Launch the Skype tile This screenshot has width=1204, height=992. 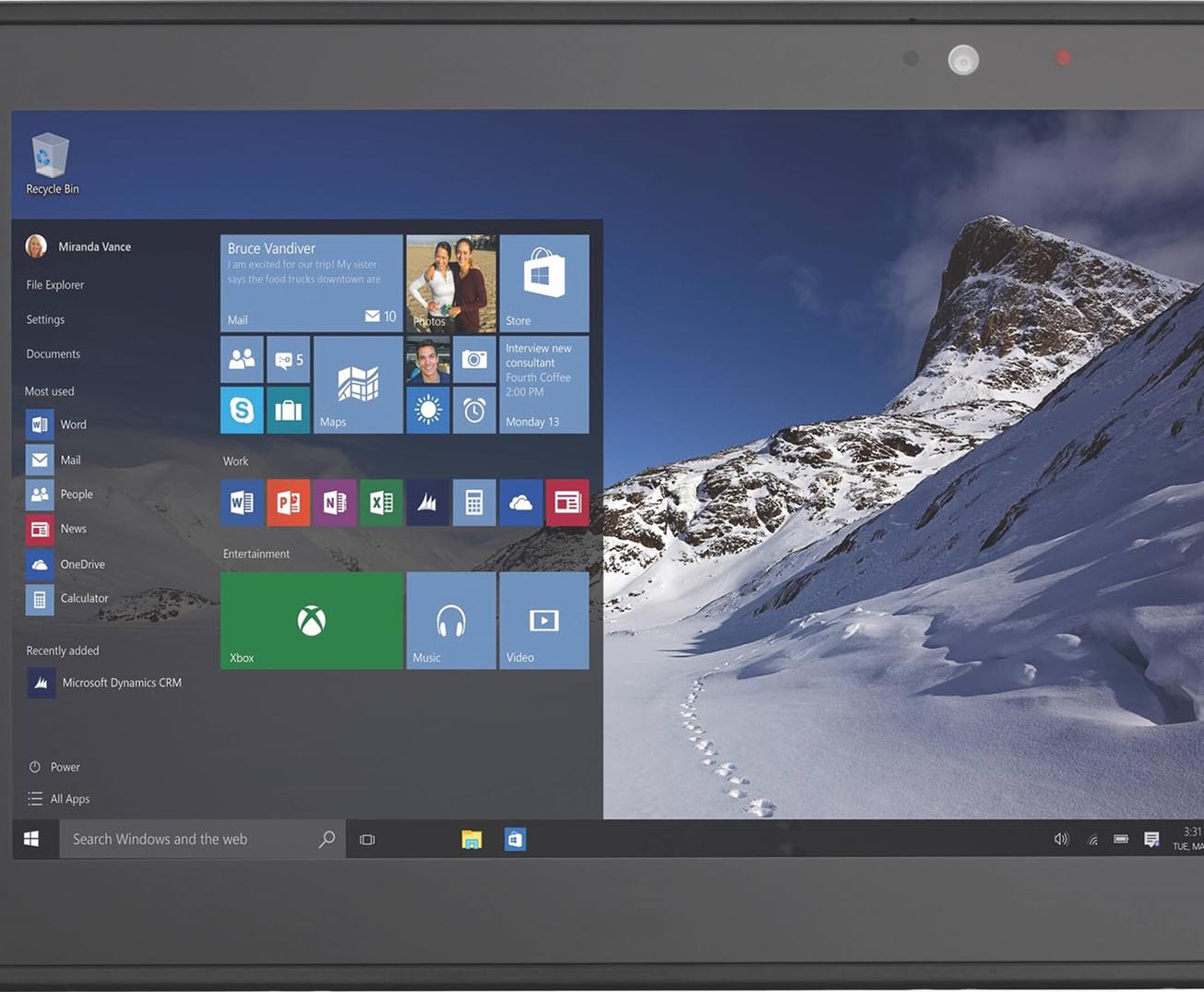242,410
